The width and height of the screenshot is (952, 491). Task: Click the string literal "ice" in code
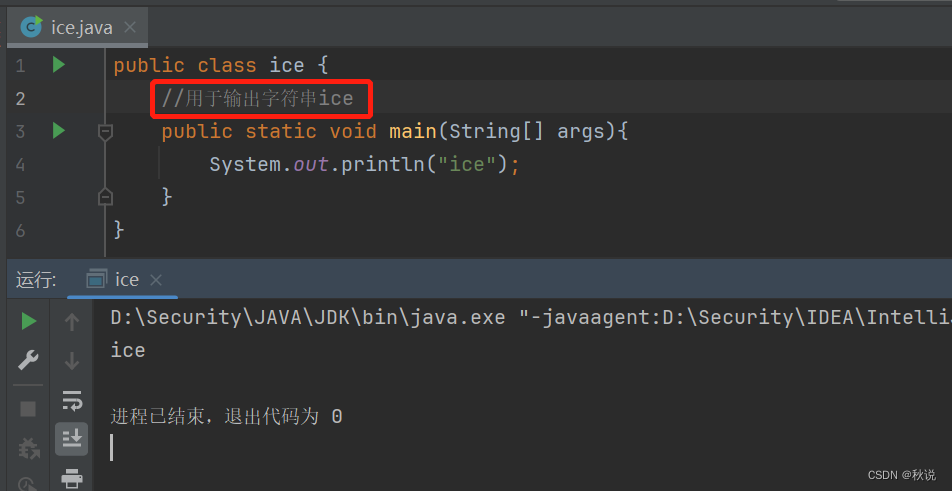467,164
